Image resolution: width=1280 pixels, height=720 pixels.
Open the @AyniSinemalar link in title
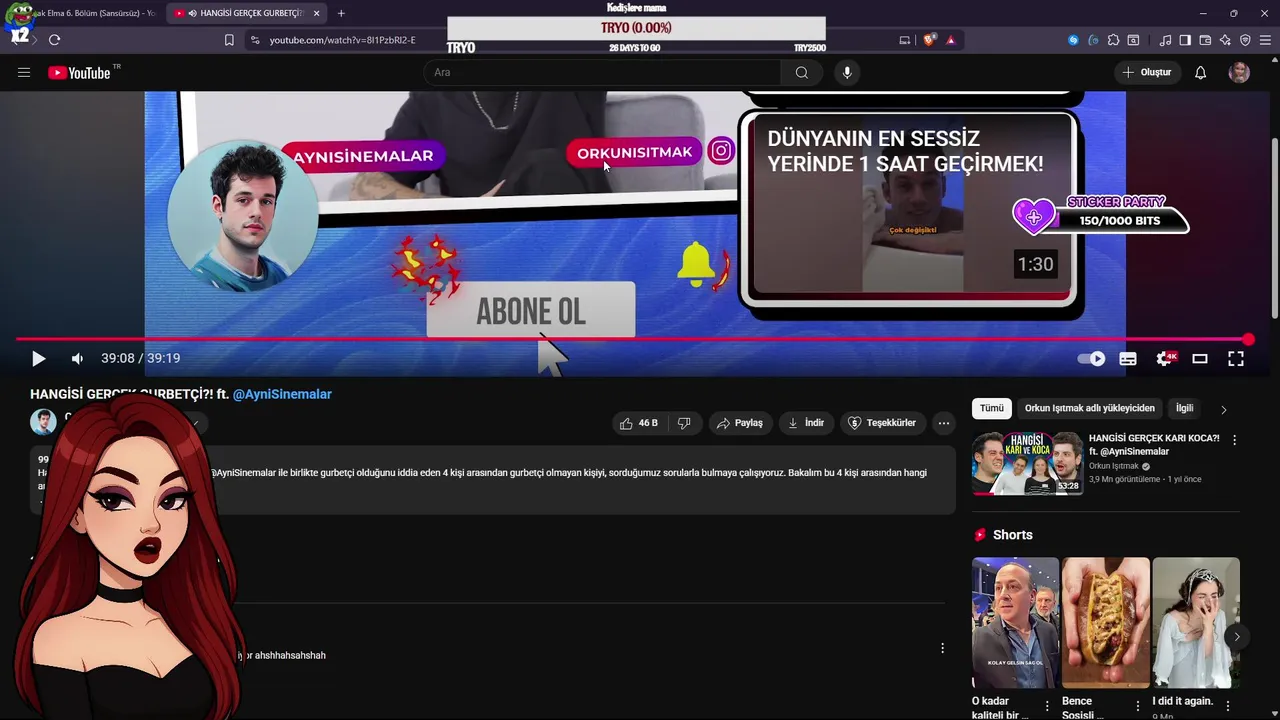pos(282,394)
